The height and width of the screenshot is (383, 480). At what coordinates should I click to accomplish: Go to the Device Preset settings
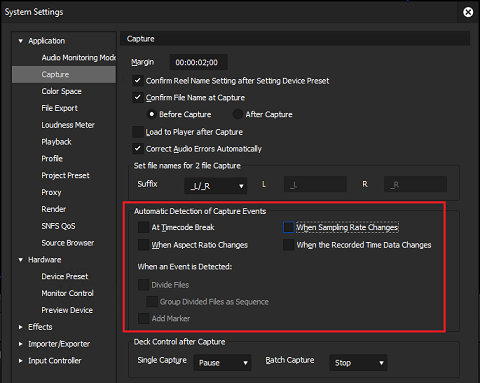click(65, 276)
